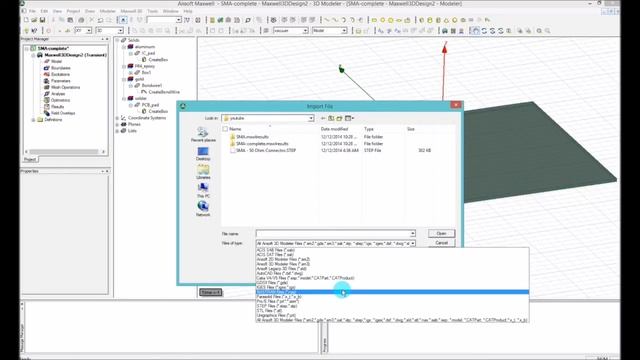Screen dimensions: 640x360
Task: Expand the Definitions folder in Project Manager
Action: coord(33,120)
